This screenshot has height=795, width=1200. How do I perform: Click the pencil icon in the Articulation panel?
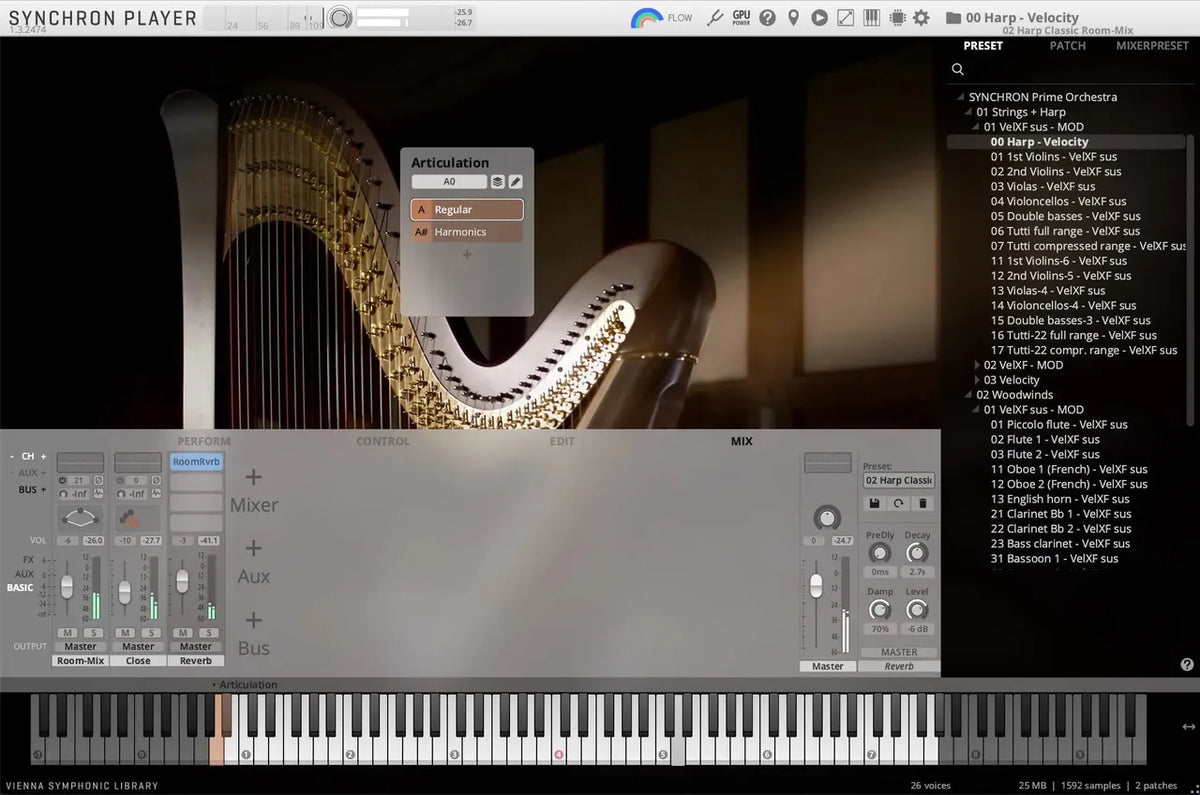tap(515, 181)
